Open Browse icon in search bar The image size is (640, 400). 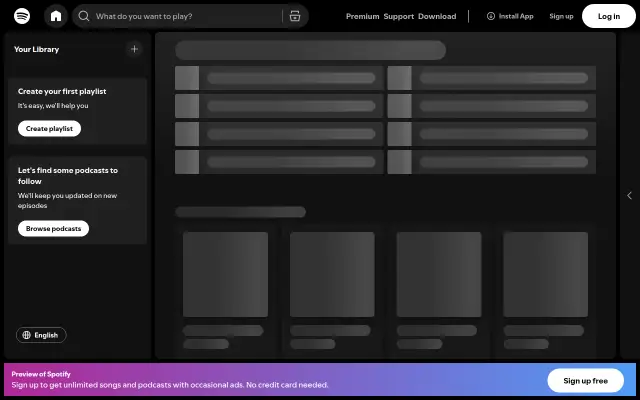coord(295,16)
